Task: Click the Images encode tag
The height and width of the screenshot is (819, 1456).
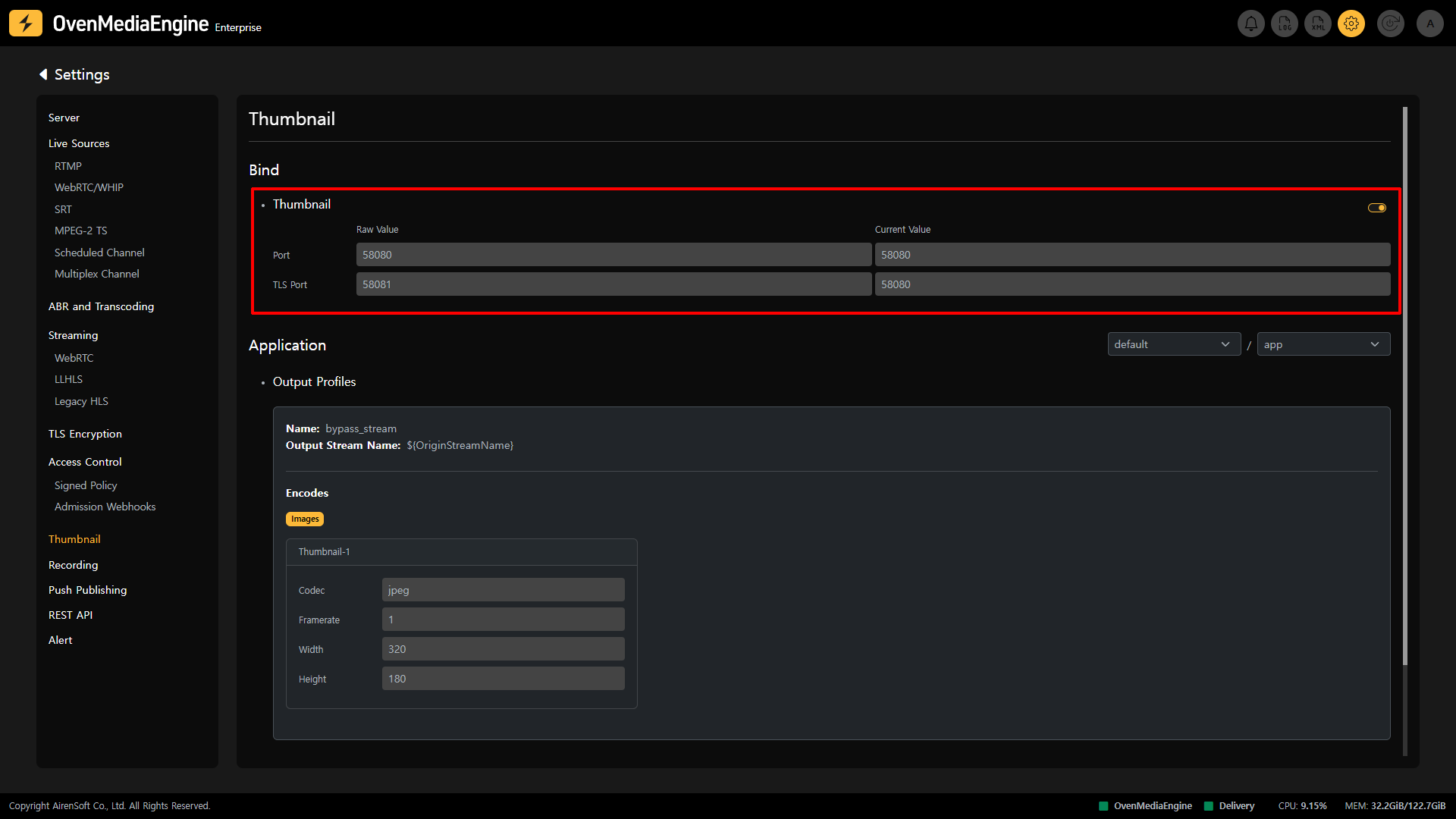Action: [x=305, y=519]
